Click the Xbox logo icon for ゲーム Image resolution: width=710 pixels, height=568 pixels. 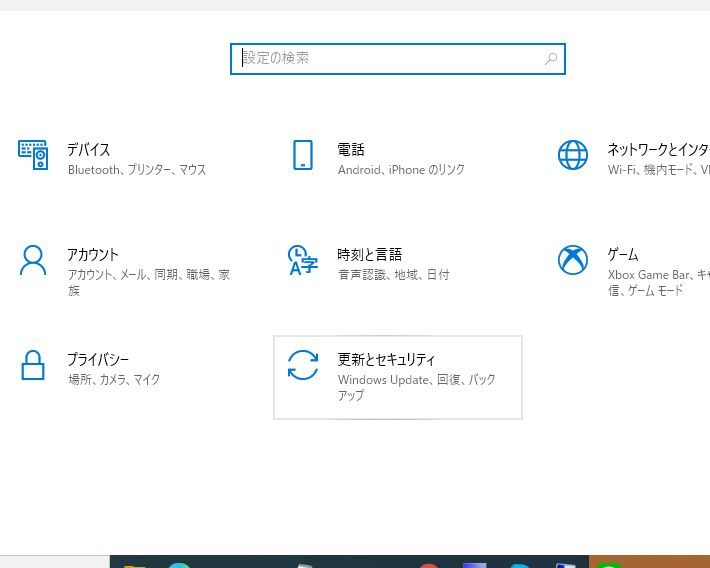click(573, 260)
